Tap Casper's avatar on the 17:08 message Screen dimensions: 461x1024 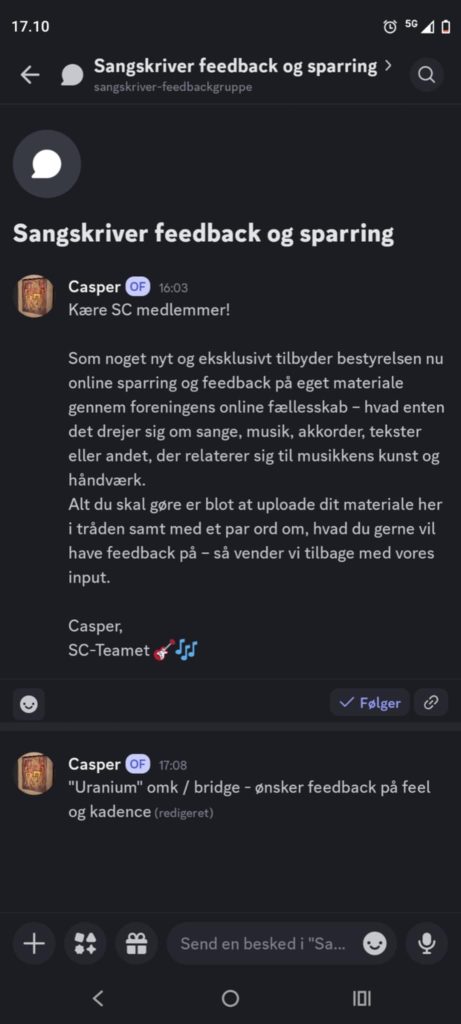coord(35,774)
